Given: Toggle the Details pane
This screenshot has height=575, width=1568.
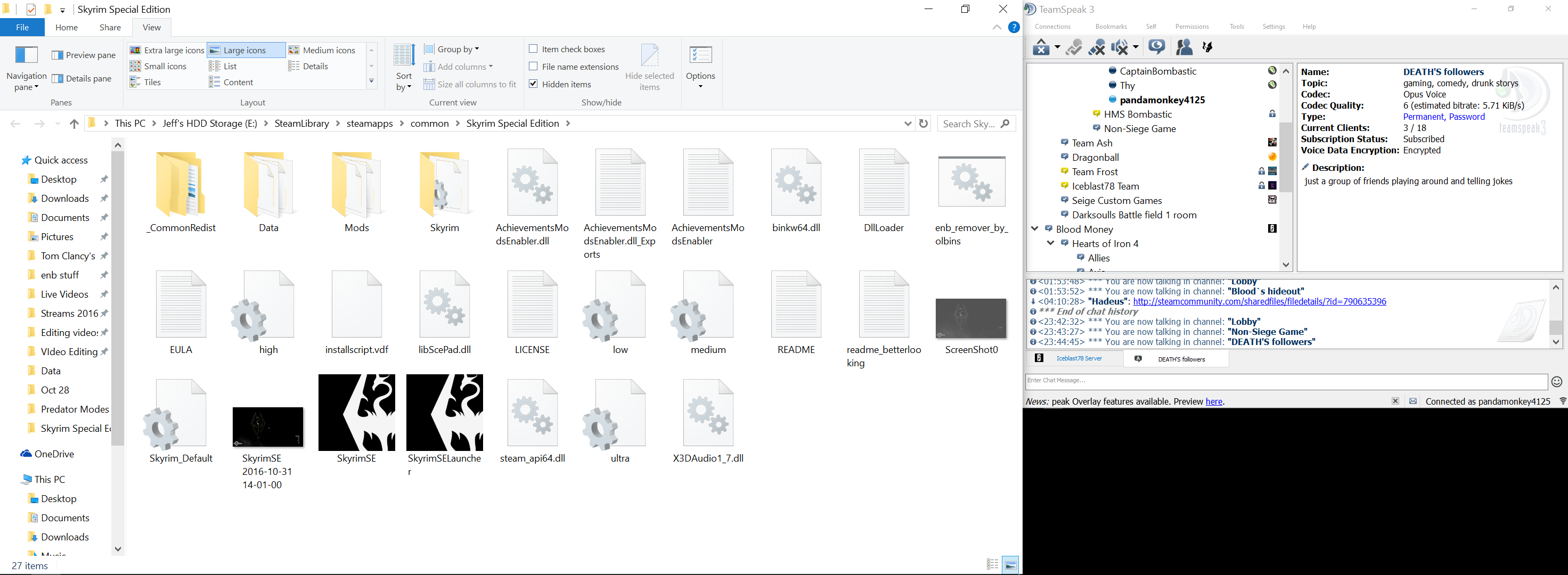Looking at the screenshot, I should point(81,78).
